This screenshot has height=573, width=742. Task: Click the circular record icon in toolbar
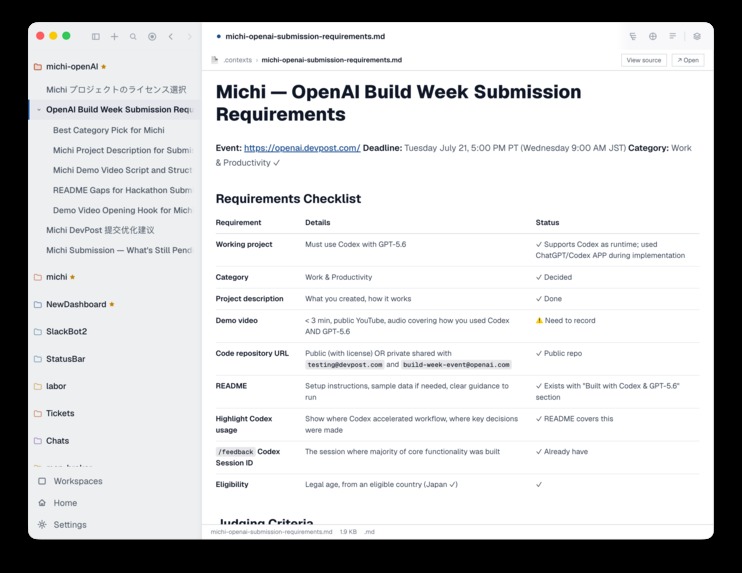(152, 36)
